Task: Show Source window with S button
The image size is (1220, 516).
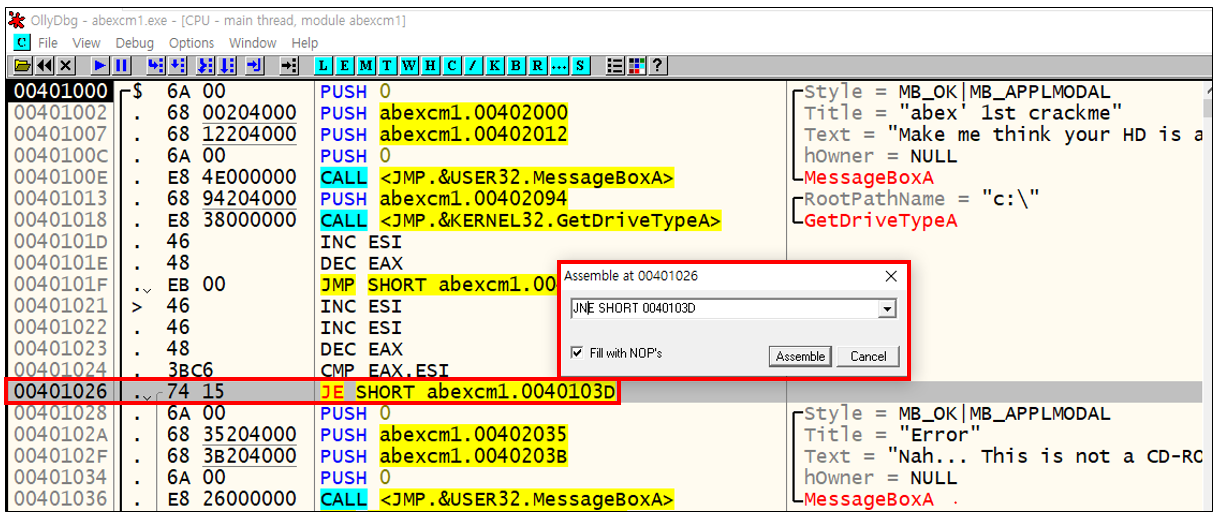Action: [580, 66]
